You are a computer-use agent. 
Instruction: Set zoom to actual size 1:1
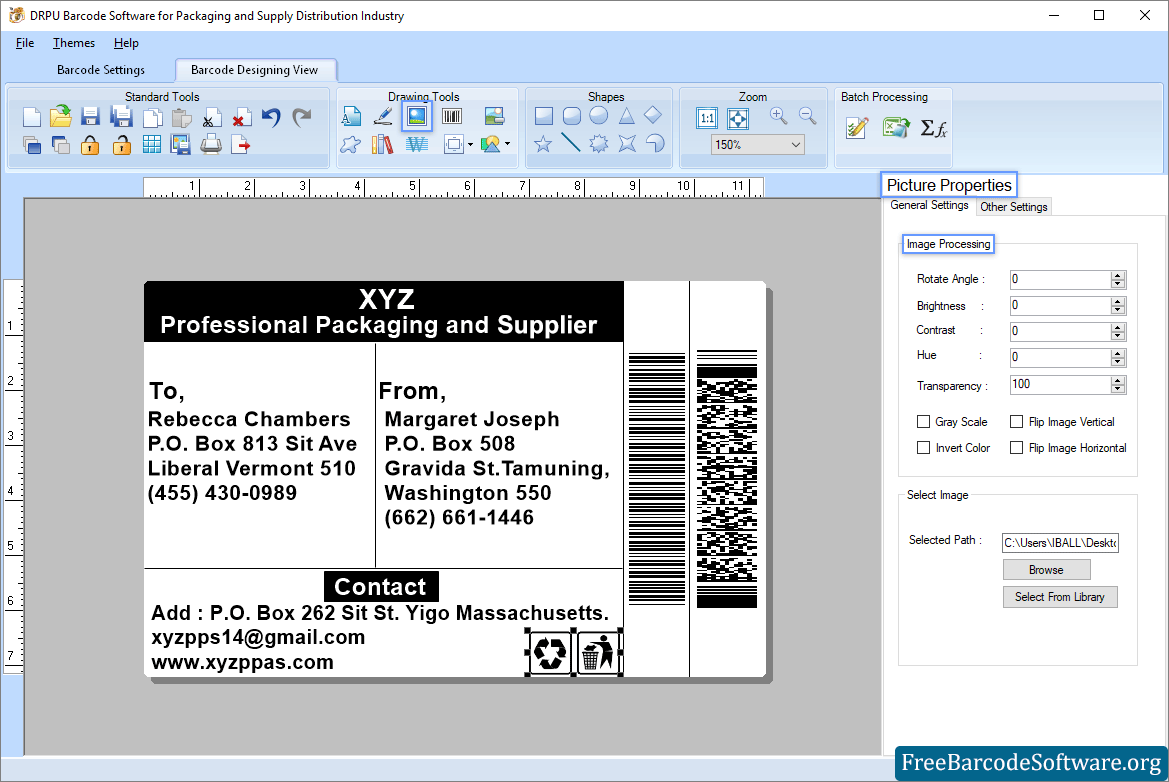click(707, 118)
